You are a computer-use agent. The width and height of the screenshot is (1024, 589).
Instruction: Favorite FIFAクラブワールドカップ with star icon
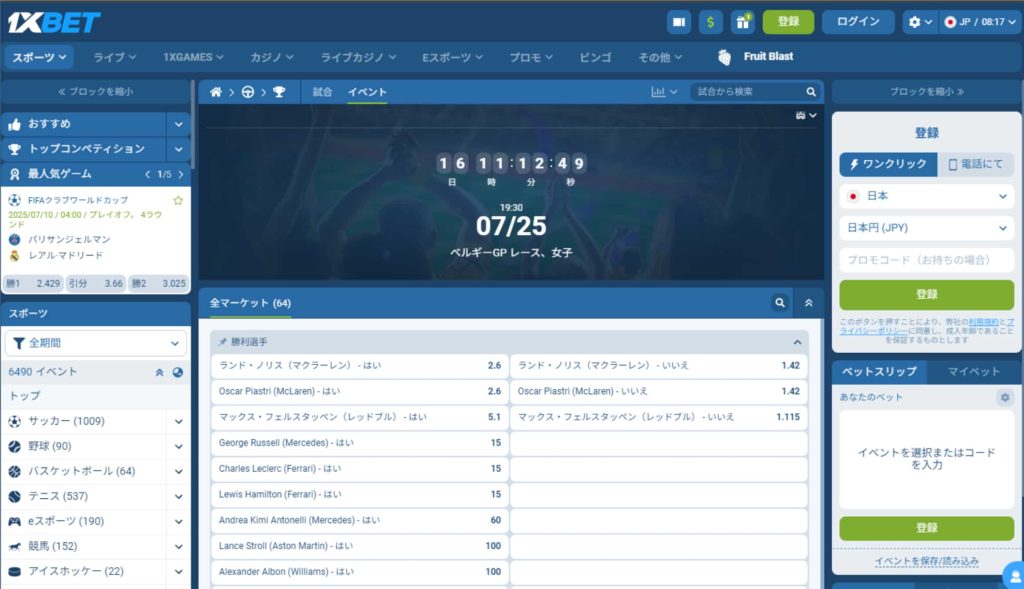[x=178, y=200]
